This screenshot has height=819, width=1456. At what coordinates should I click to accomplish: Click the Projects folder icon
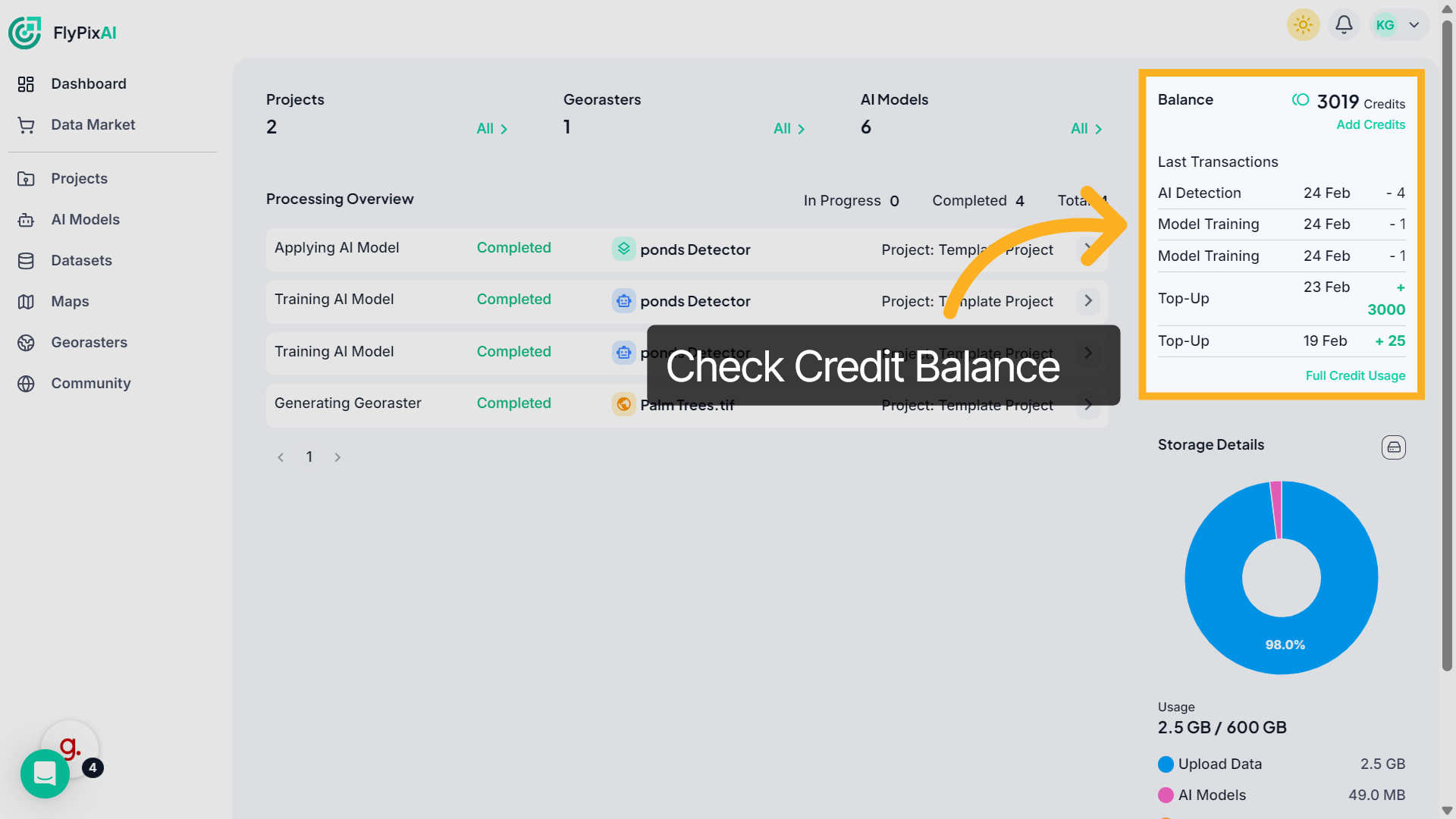point(26,179)
